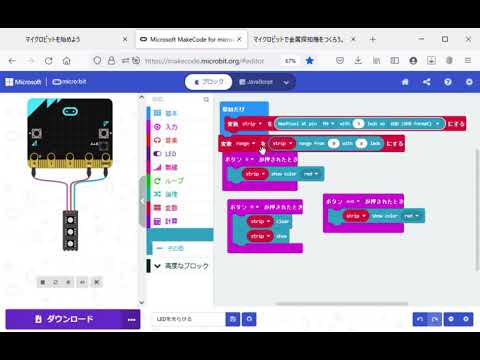
Task: Mute the simulator audio
Action: coord(82,282)
